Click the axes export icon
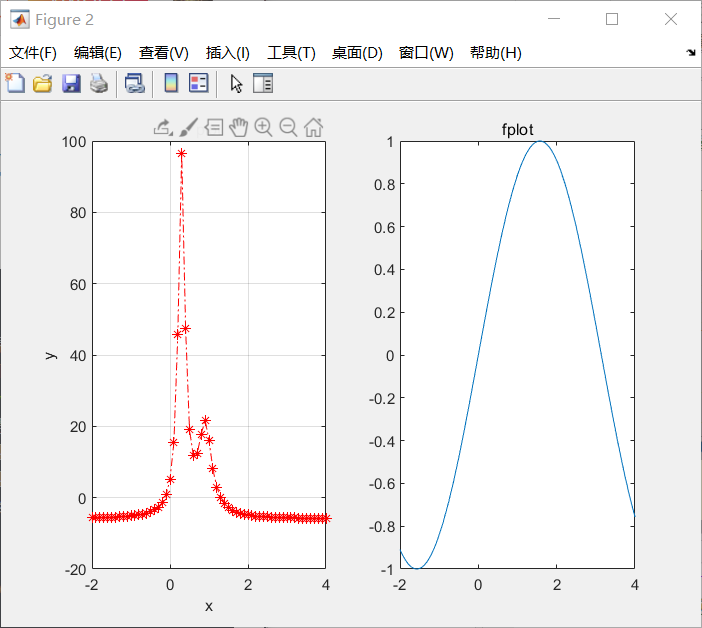This screenshot has height=628, width=702. (x=163, y=128)
